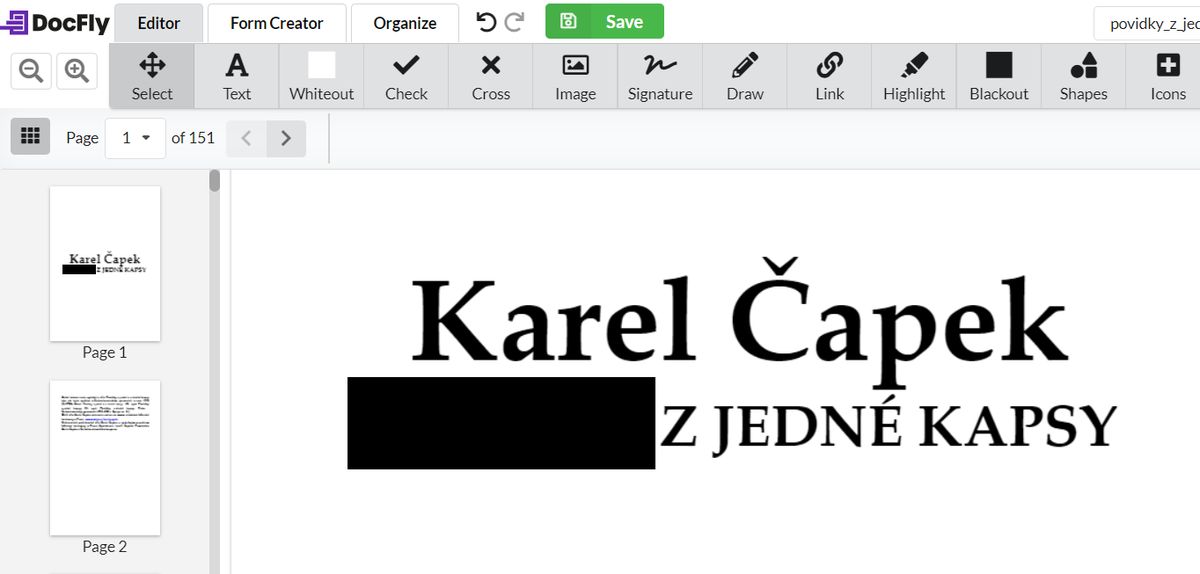Open the page number dropdown
Screen dimensions: 1200x574
pos(136,138)
